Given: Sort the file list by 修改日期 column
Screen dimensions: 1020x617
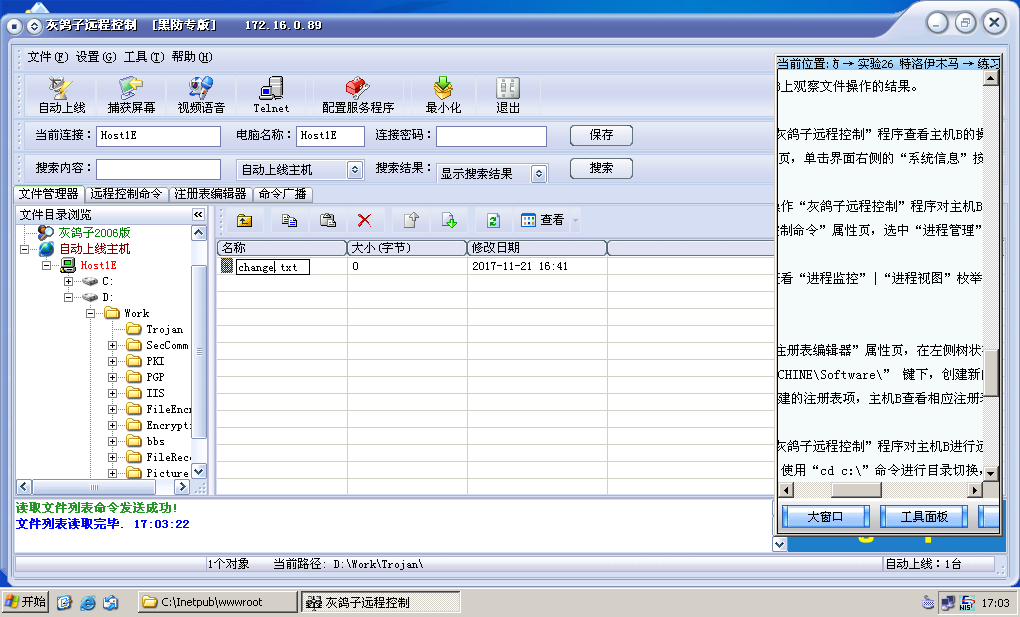Looking at the screenshot, I should [x=537, y=248].
